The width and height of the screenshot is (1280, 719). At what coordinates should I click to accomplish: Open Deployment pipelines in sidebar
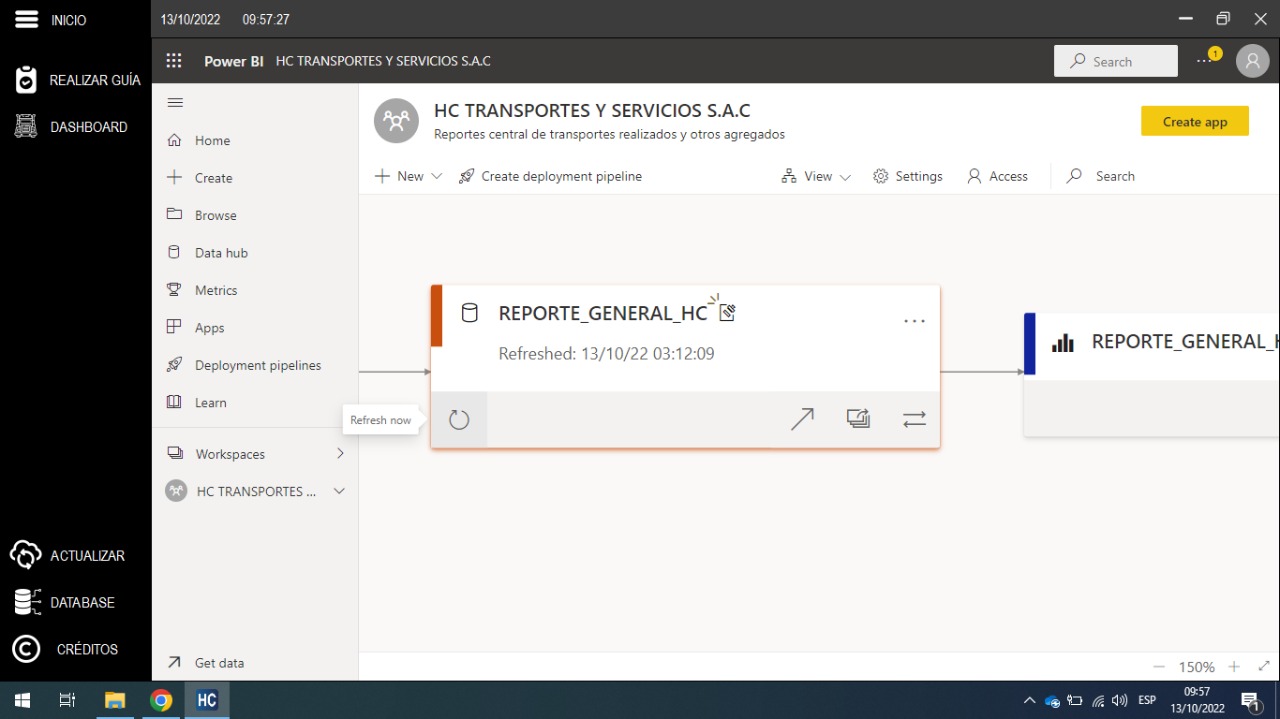pos(258,365)
